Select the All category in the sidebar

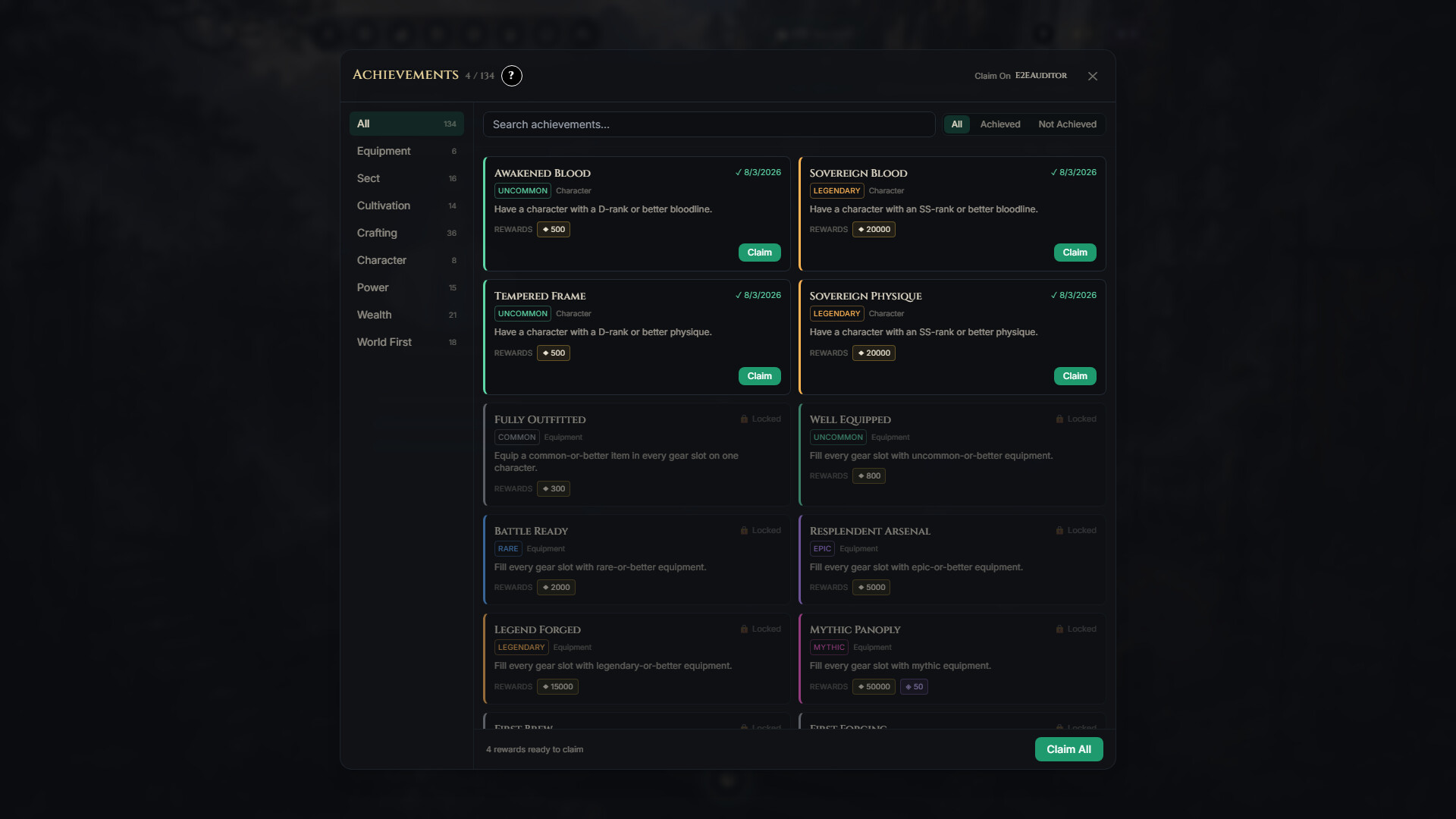pyautogui.click(x=406, y=124)
